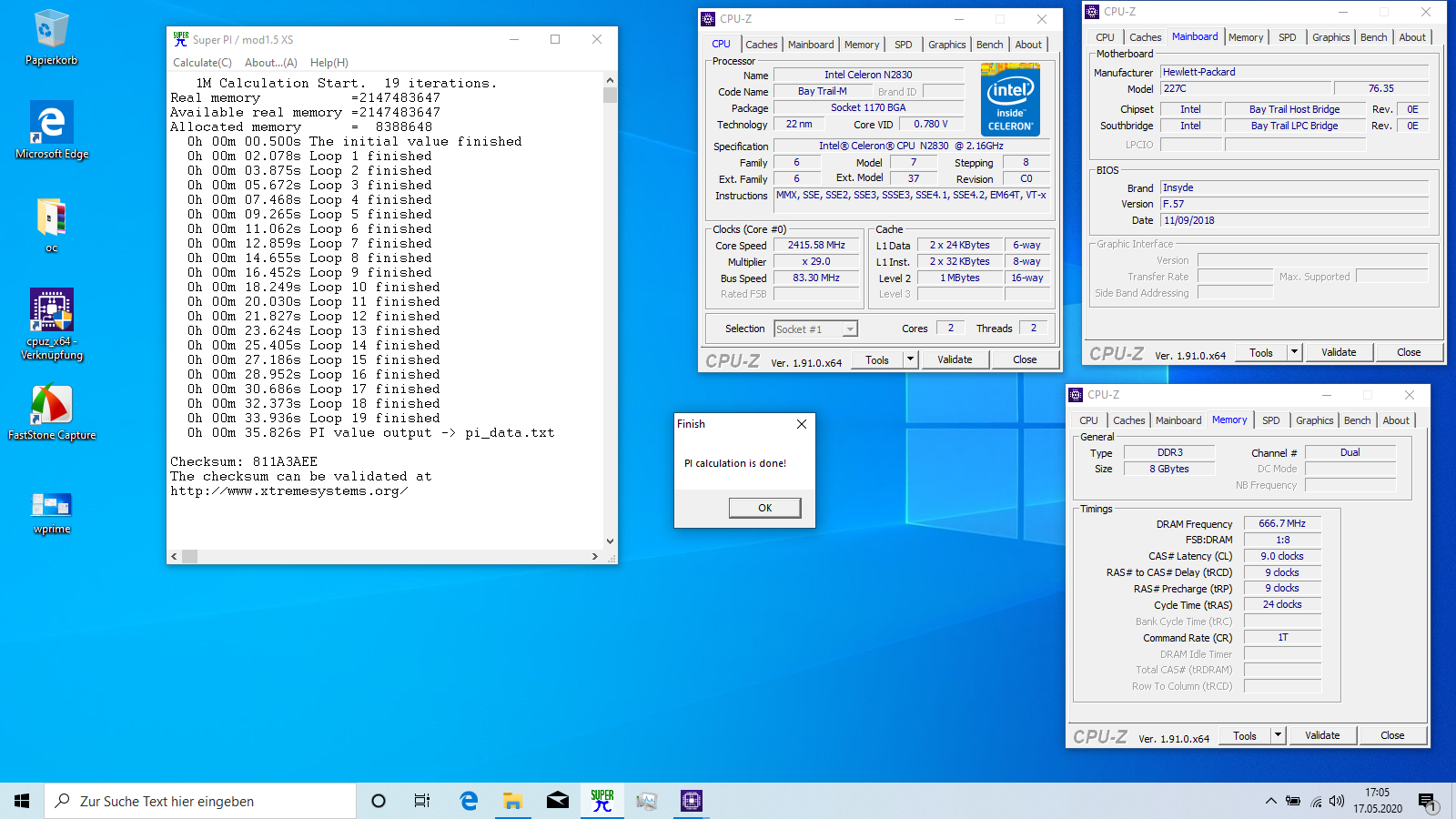Click OK in Finish dialog
The image size is (1456, 819).
(x=765, y=508)
